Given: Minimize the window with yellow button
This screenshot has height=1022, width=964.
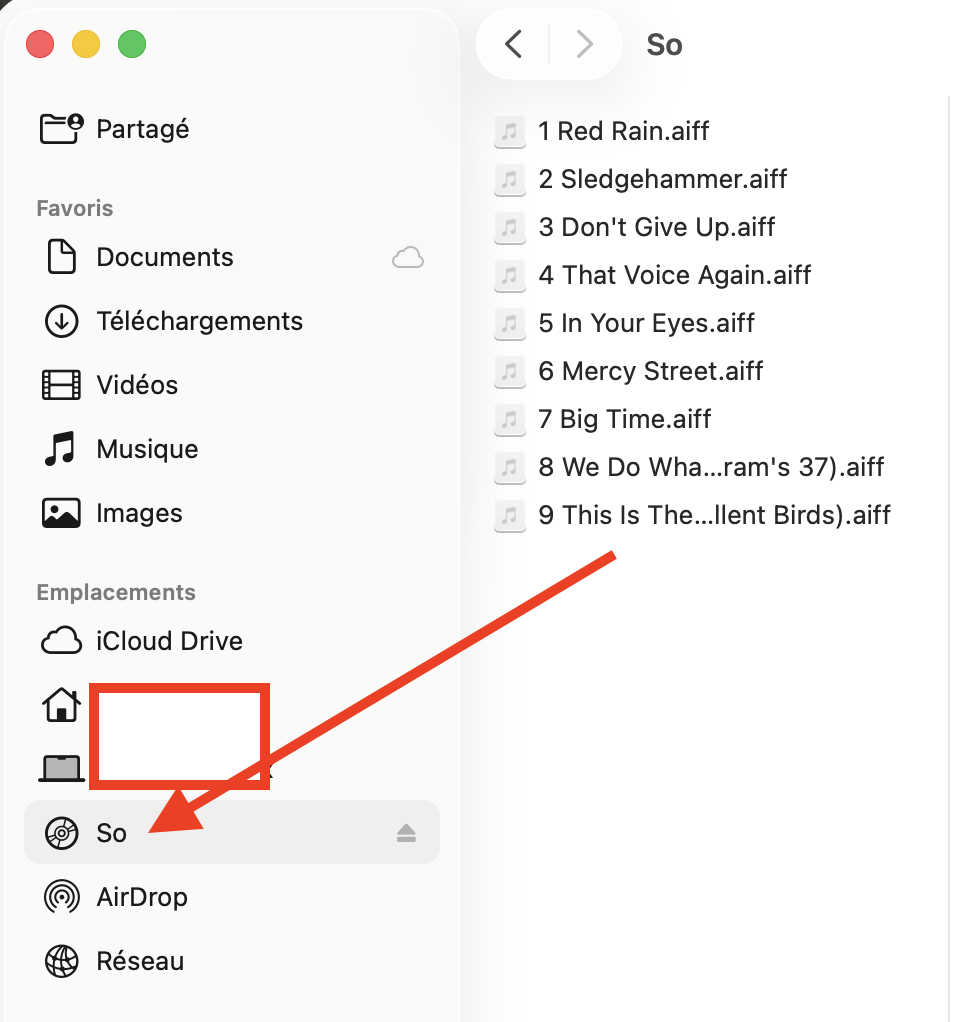Looking at the screenshot, I should [x=86, y=44].
